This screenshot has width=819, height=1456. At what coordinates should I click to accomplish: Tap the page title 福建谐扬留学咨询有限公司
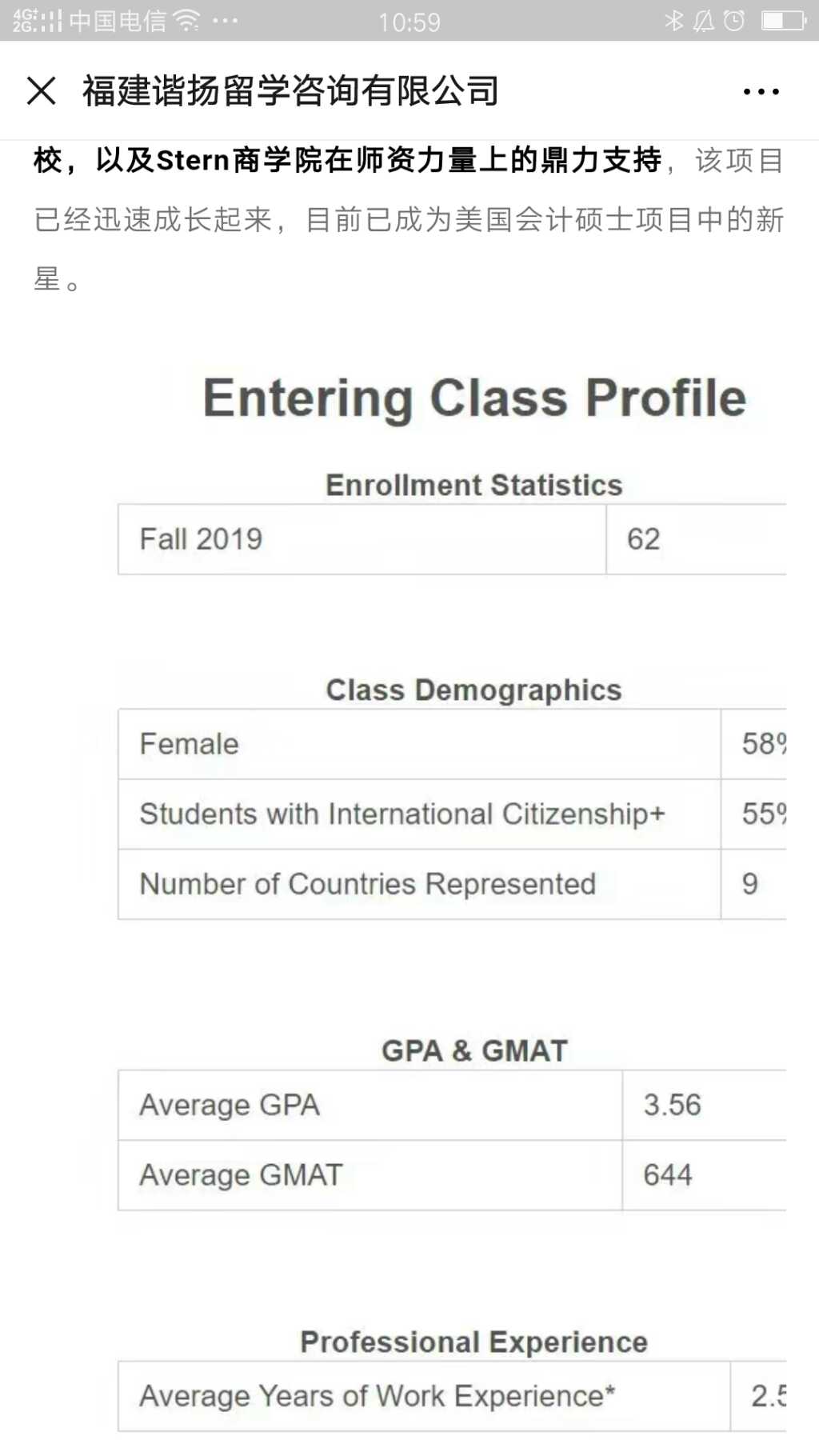(x=290, y=90)
